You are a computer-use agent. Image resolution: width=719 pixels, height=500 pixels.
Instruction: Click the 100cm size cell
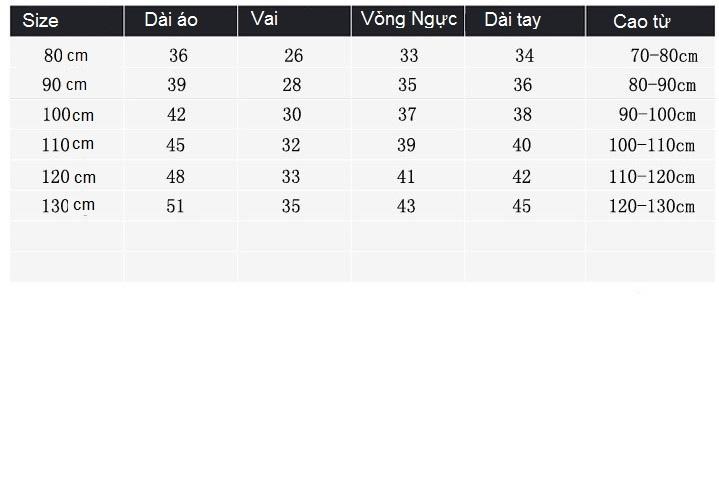coord(68,114)
